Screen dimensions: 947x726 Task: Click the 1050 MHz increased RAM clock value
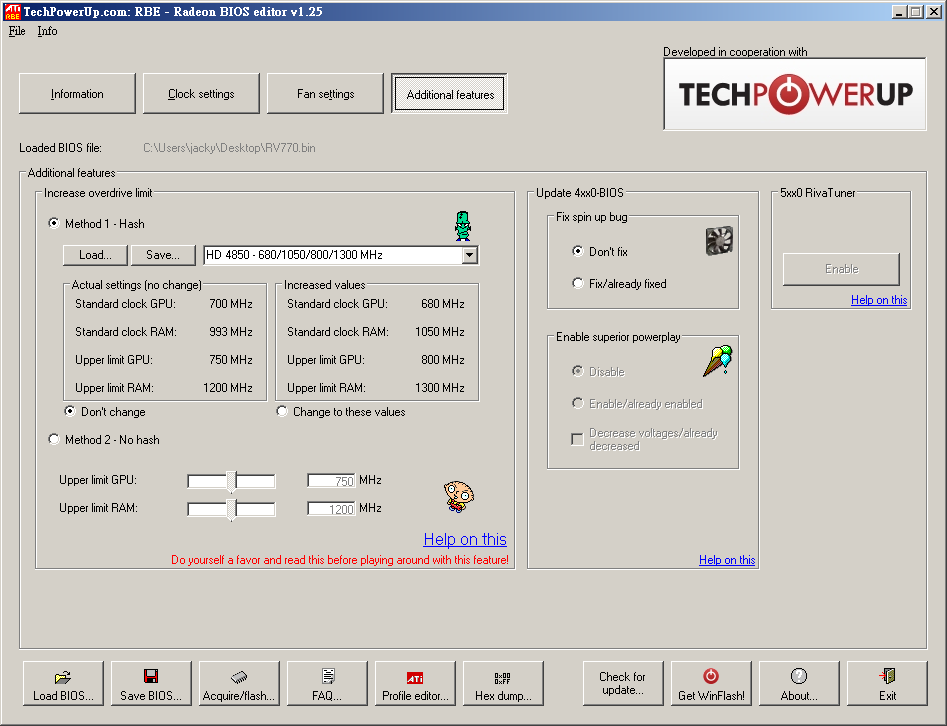440,332
